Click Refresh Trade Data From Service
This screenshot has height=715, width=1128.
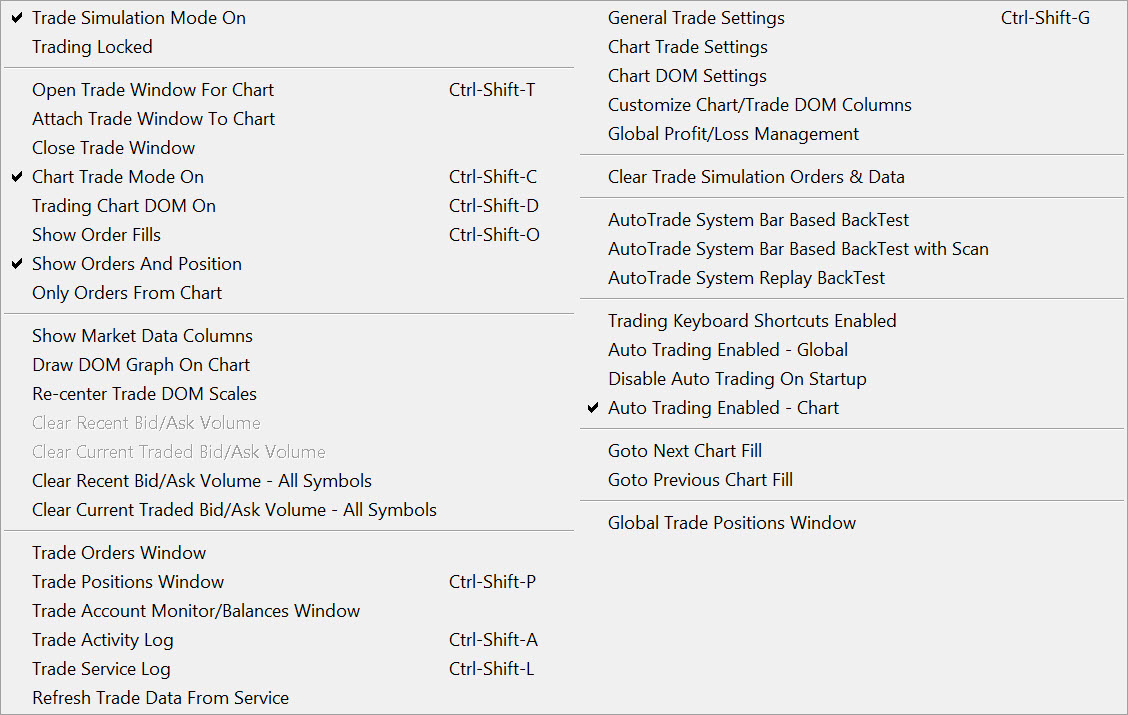(x=160, y=698)
